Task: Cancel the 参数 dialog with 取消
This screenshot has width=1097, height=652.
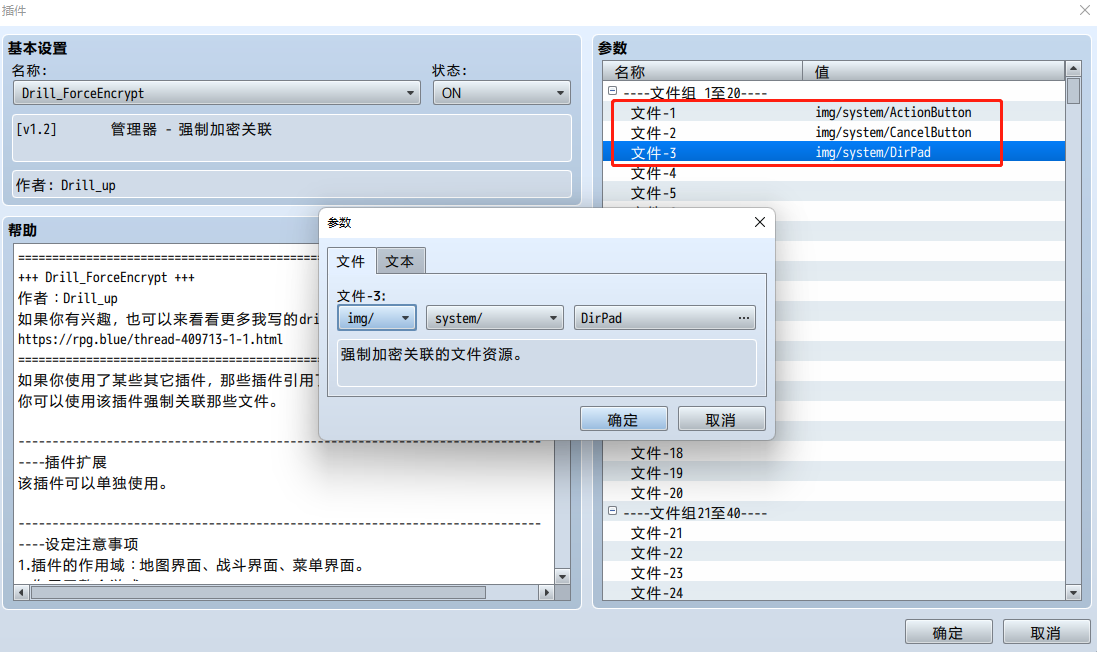Action: pos(721,419)
